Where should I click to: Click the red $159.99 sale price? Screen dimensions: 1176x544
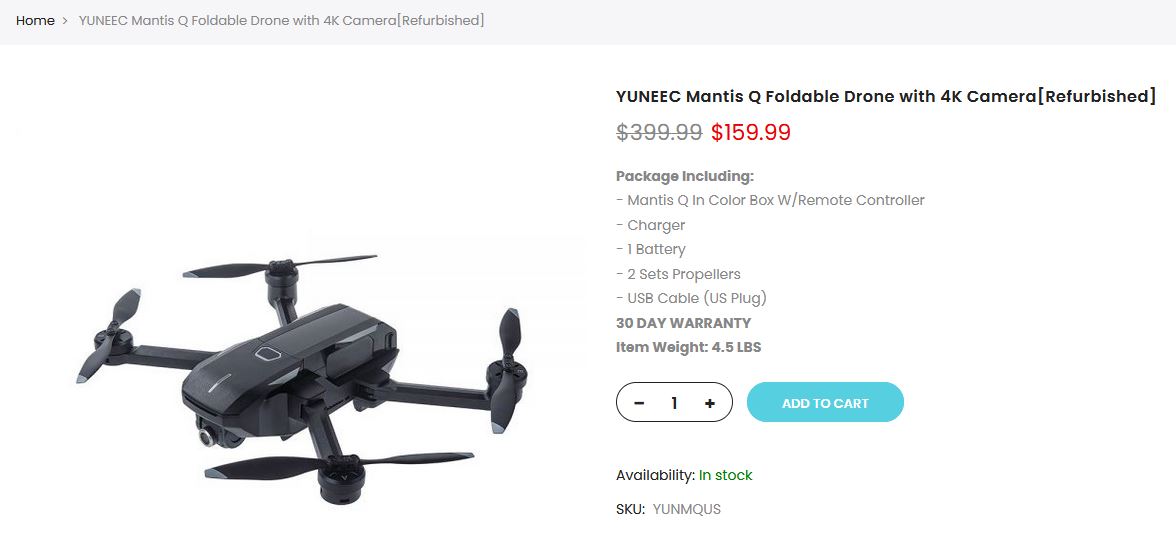[x=751, y=132]
